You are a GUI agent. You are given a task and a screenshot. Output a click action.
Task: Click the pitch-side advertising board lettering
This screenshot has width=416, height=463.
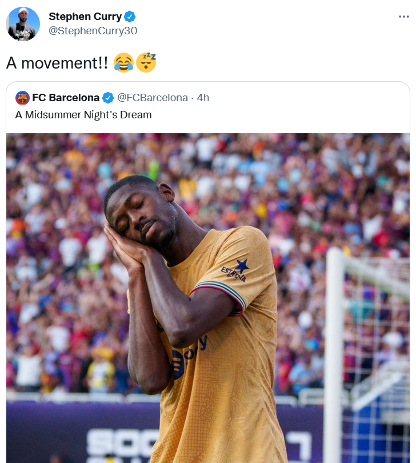click(x=122, y=445)
